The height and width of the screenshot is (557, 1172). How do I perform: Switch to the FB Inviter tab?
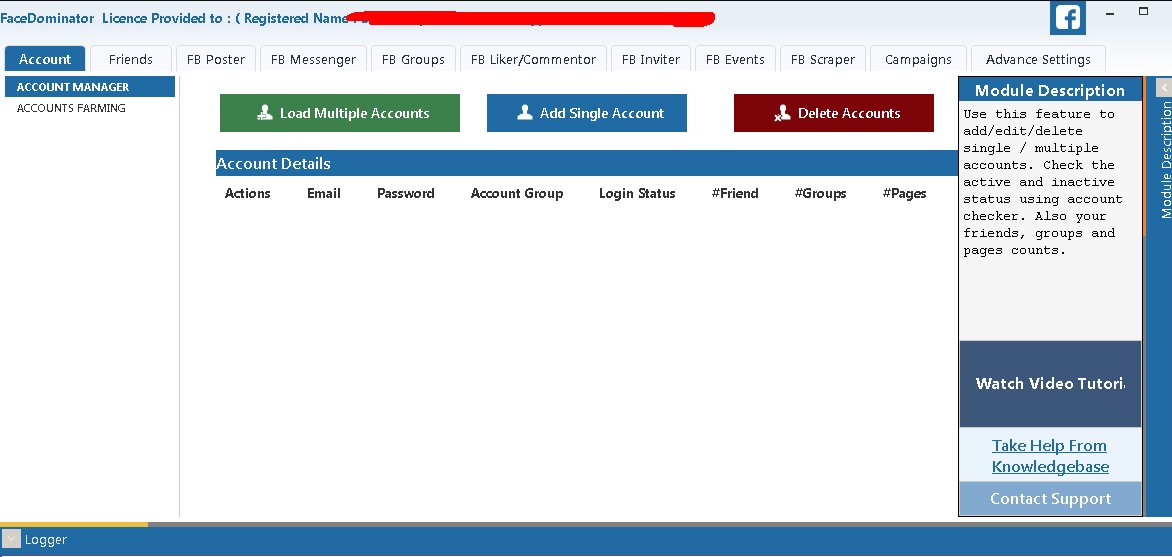pyautogui.click(x=651, y=59)
